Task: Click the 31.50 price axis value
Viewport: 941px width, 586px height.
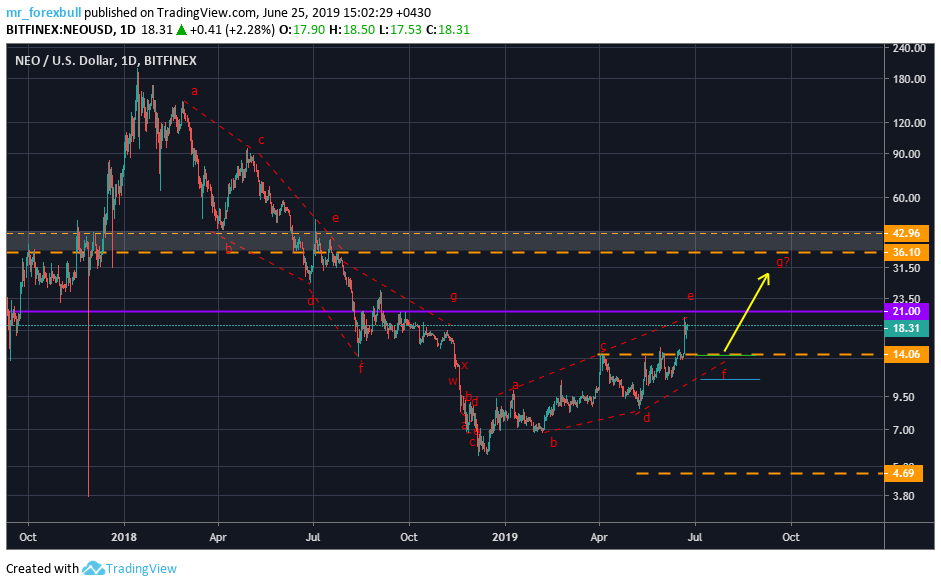Action: (x=906, y=268)
